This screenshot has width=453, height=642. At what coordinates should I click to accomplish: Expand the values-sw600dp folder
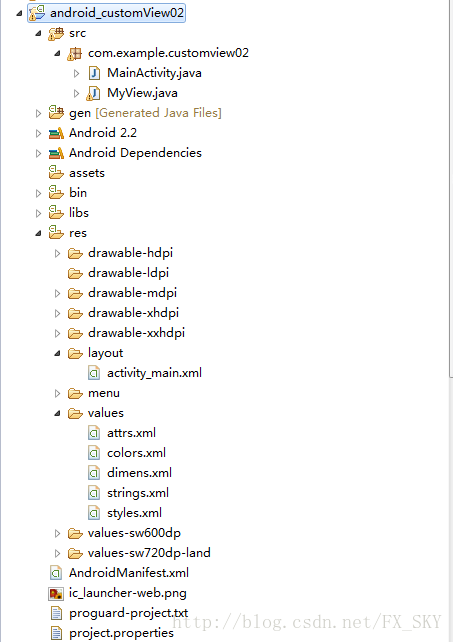tap(57, 533)
